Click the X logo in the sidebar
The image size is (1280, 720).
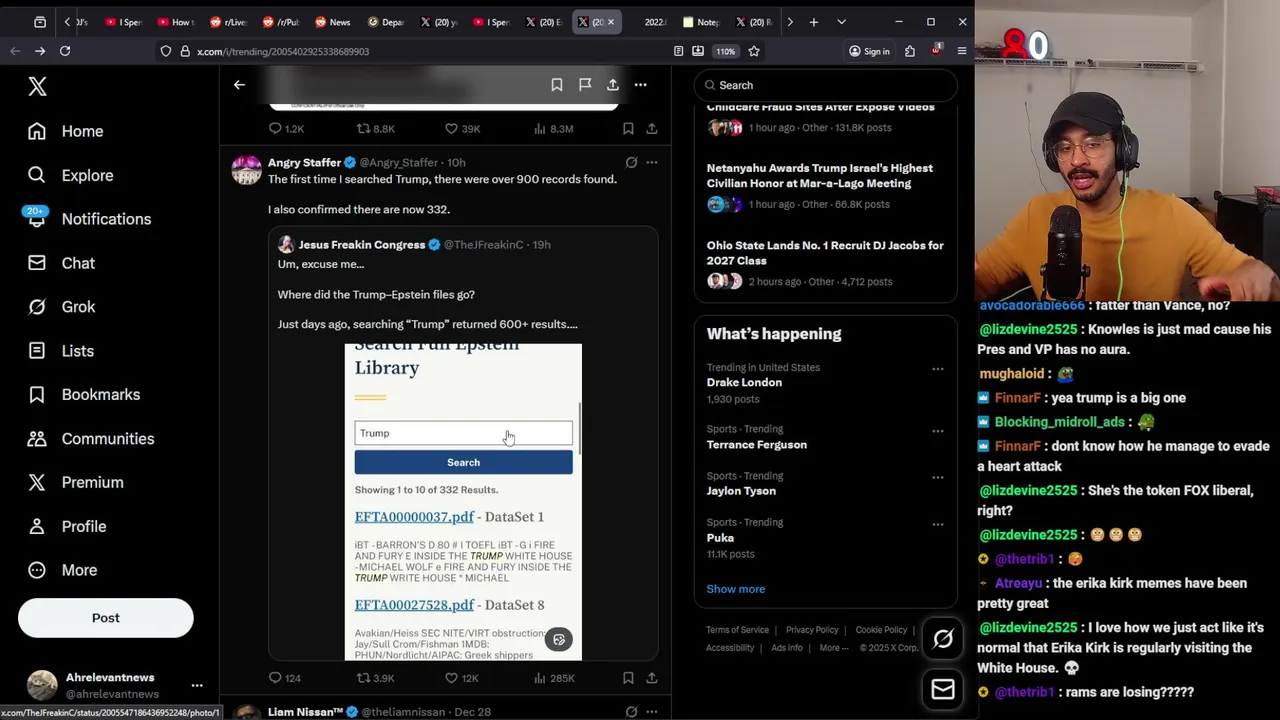(x=37, y=87)
